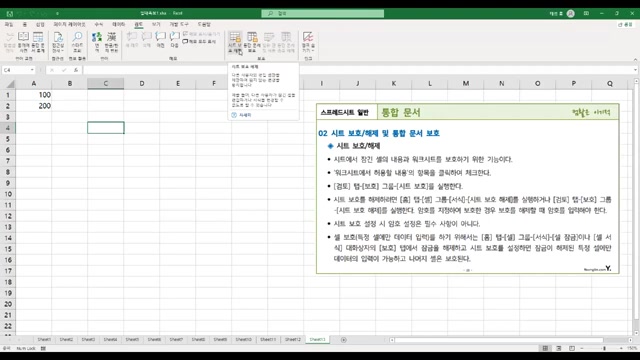Switch to Normal view in status bar
The width and height of the screenshot is (640, 360).
pyautogui.click(x=545, y=348)
